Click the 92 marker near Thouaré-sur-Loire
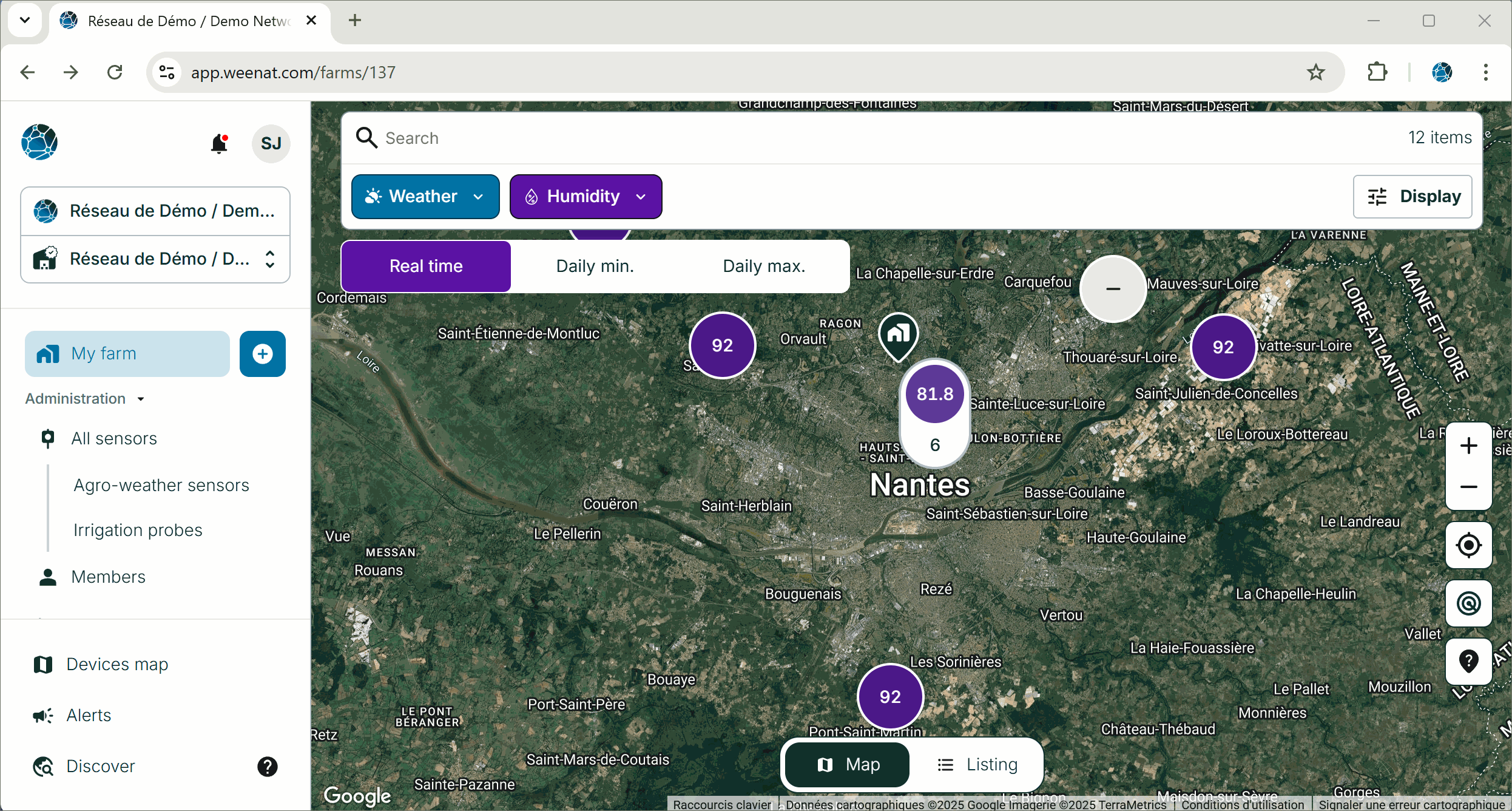 (1223, 347)
